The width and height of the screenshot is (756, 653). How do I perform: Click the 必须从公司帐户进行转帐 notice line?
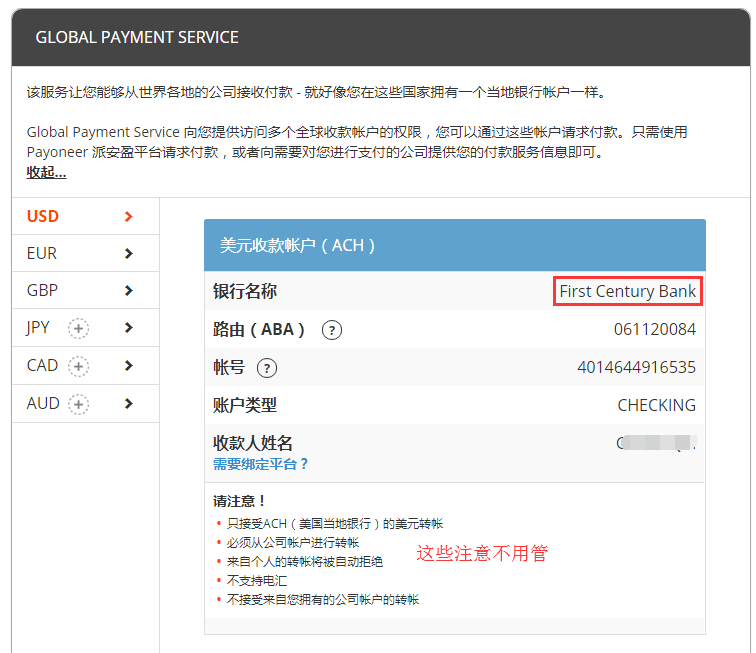pos(293,543)
